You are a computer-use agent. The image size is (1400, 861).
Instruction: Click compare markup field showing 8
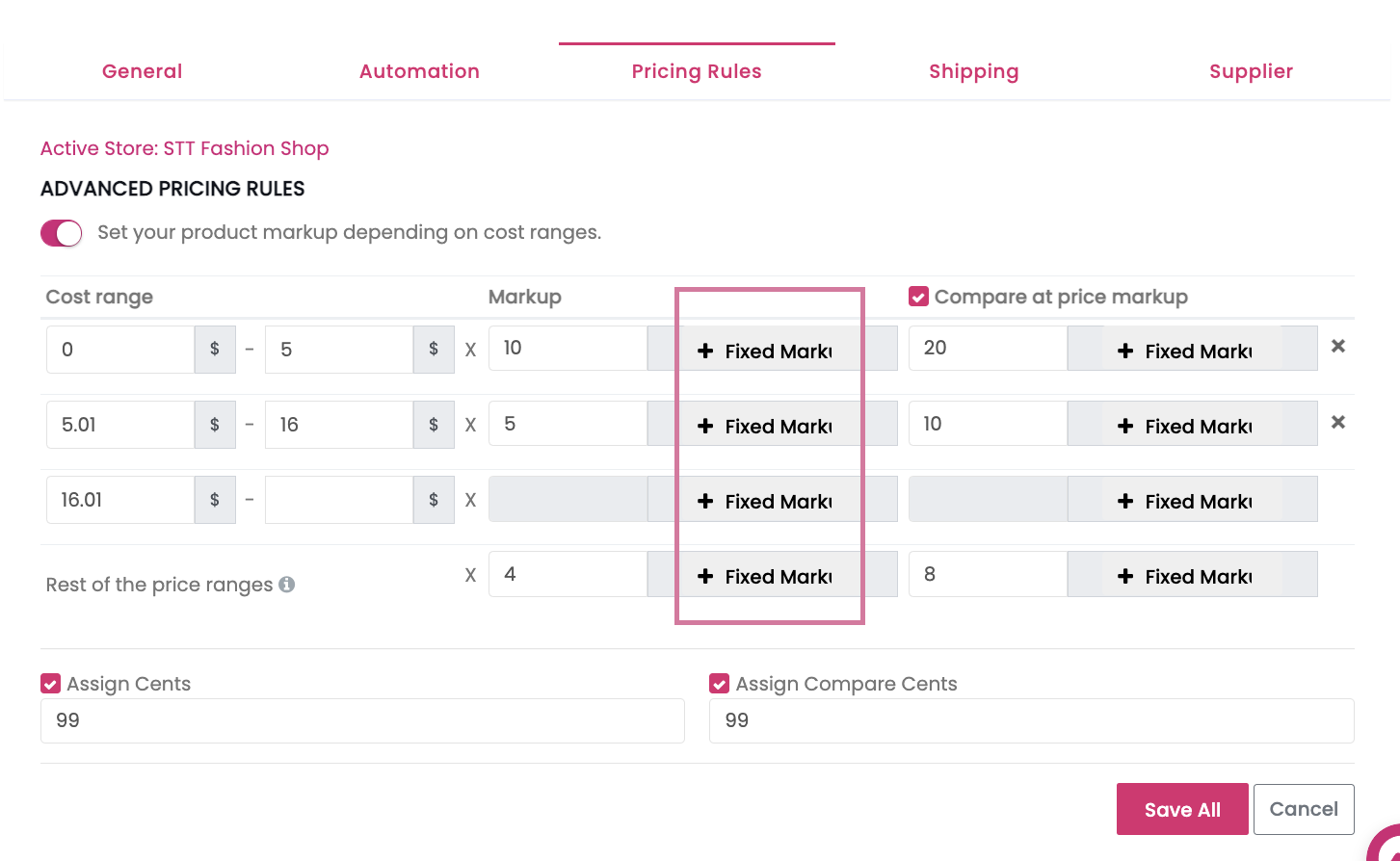[988, 574]
